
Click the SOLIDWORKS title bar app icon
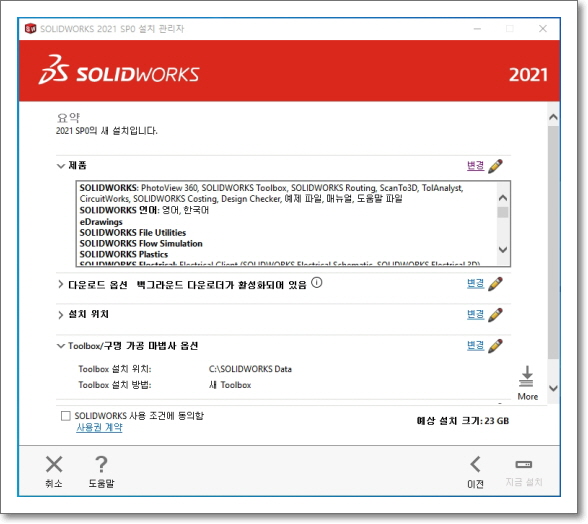tap(30, 29)
